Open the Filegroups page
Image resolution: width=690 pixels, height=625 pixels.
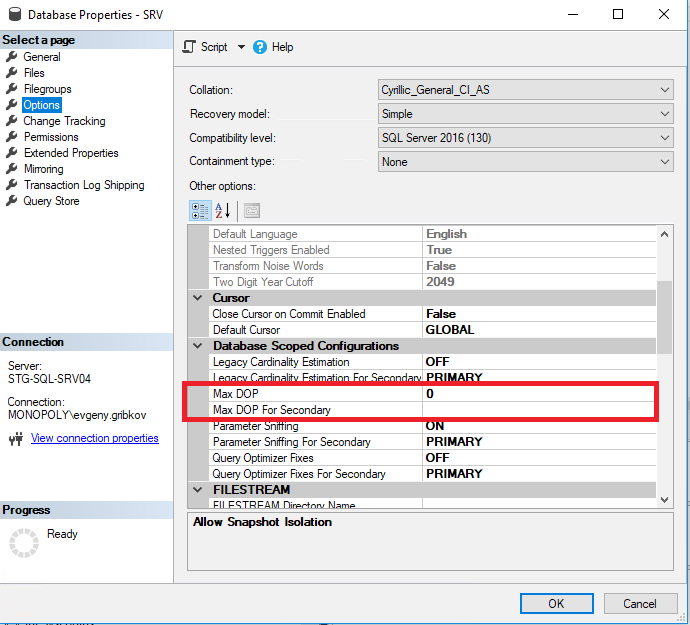47,89
